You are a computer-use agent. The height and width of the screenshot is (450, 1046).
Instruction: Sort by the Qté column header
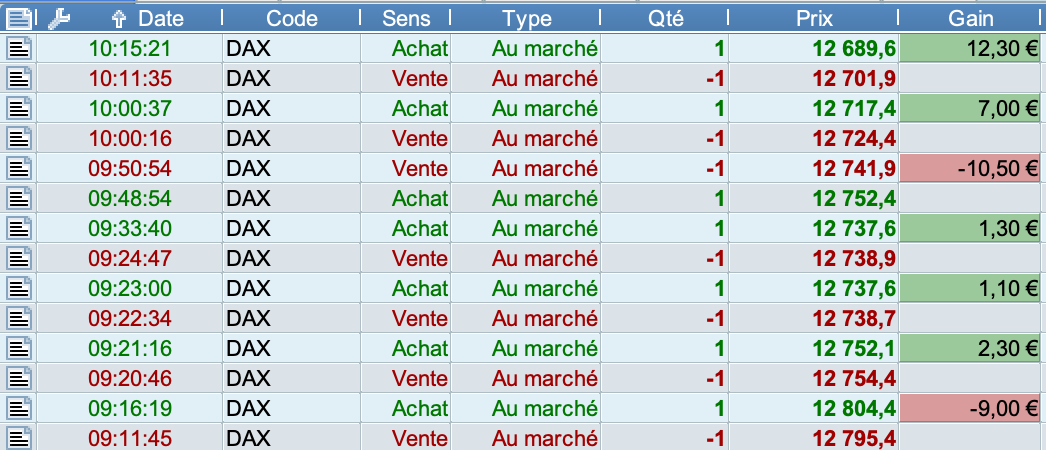tap(665, 18)
